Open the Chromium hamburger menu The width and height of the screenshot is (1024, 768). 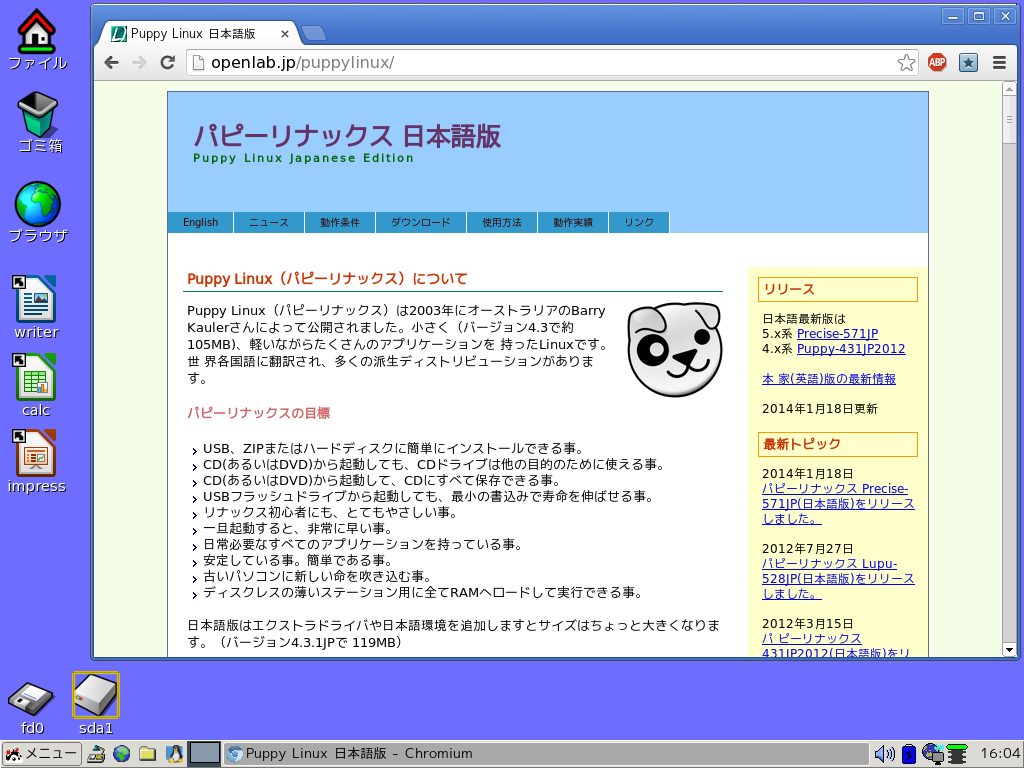pos(999,63)
